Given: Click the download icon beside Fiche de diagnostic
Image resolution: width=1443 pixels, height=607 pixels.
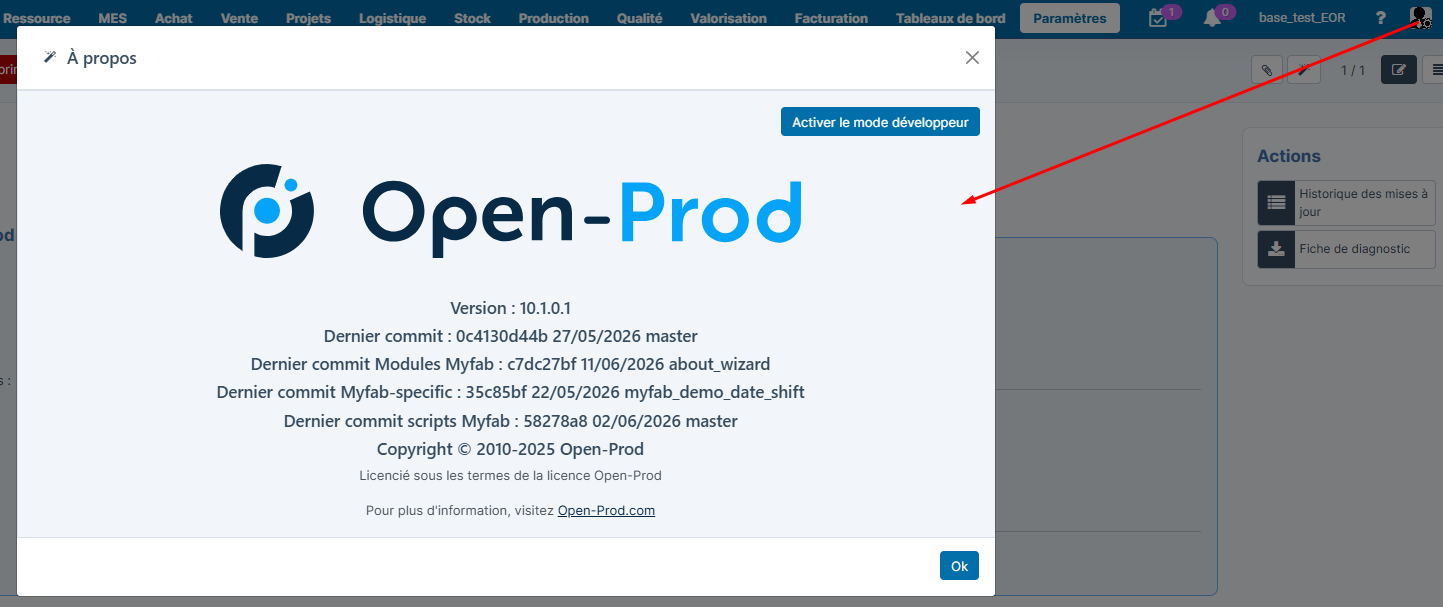Looking at the screenshot, I should (1276, 249).
